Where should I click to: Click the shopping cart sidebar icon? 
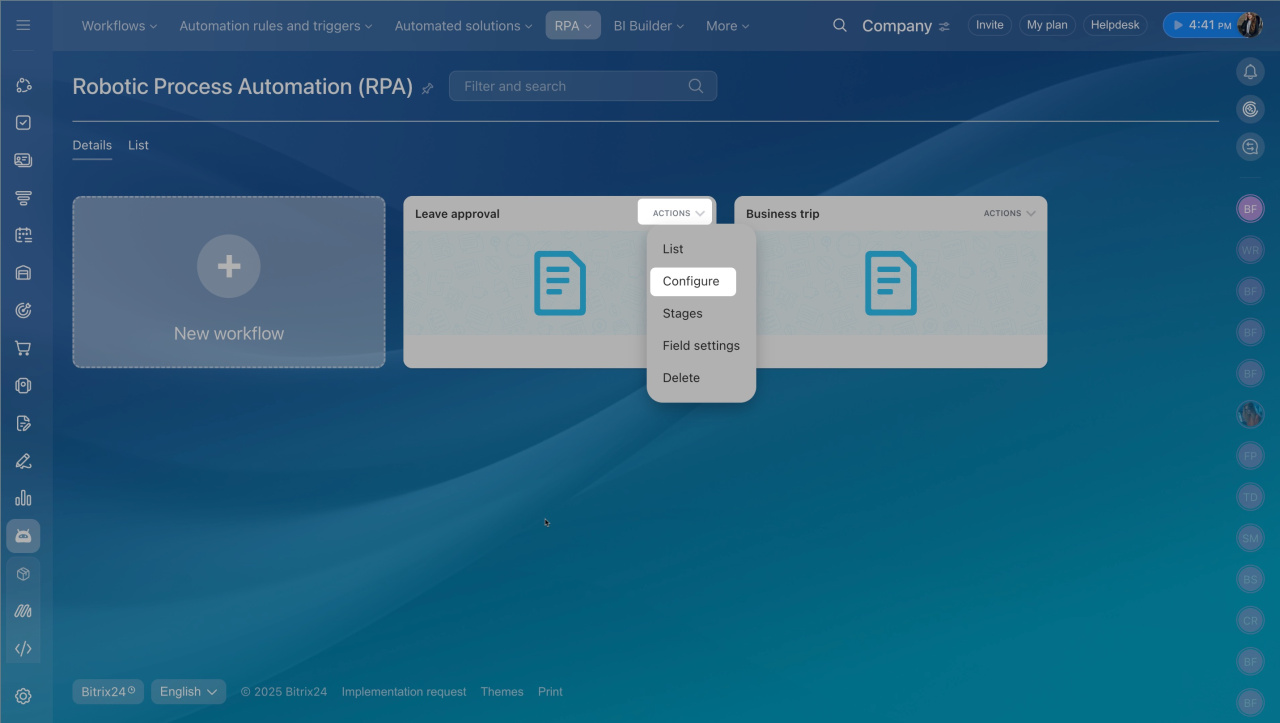[x=23, y=348]
